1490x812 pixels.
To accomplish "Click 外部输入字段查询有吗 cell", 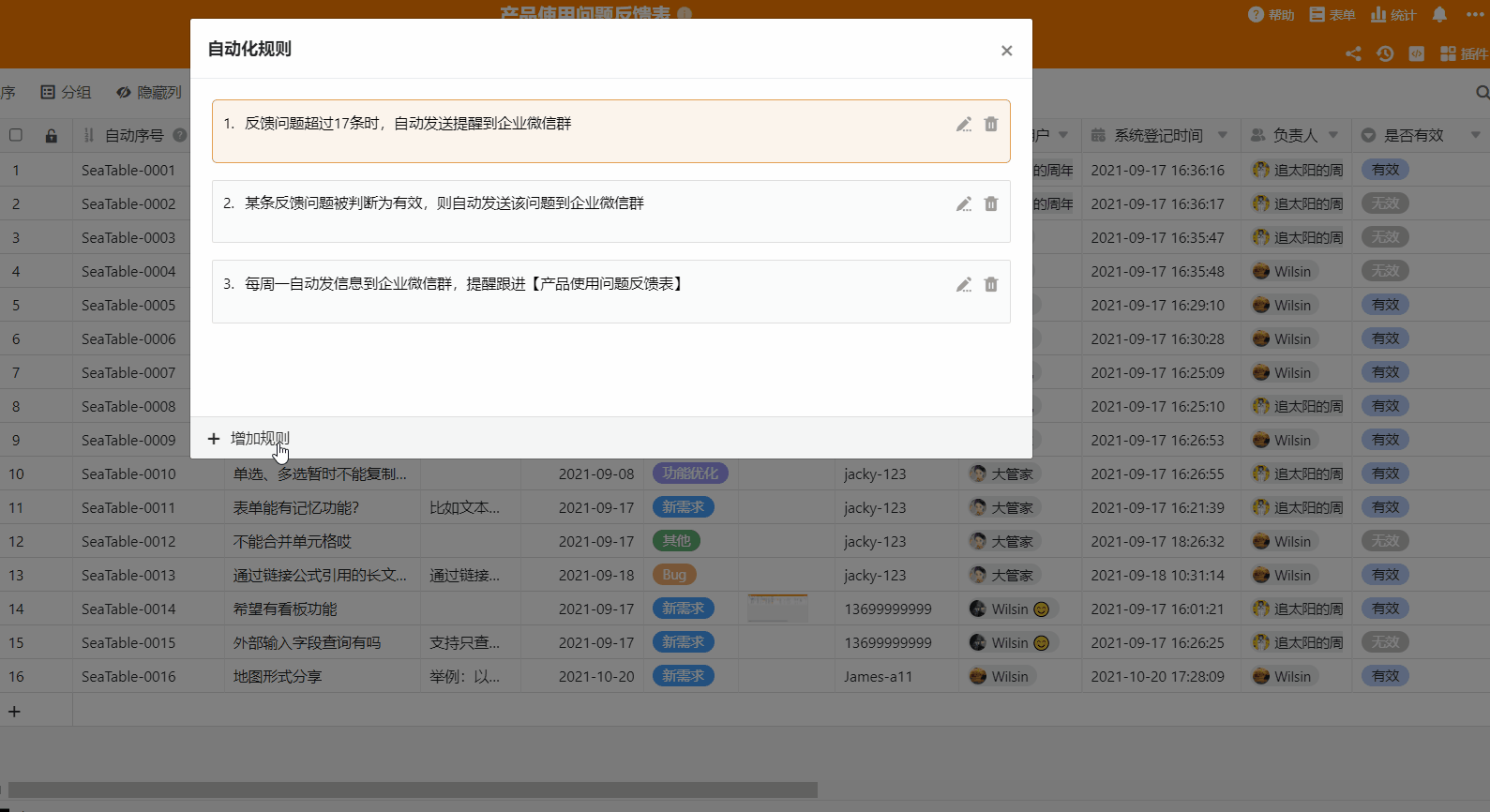I will tap(322, 642).
